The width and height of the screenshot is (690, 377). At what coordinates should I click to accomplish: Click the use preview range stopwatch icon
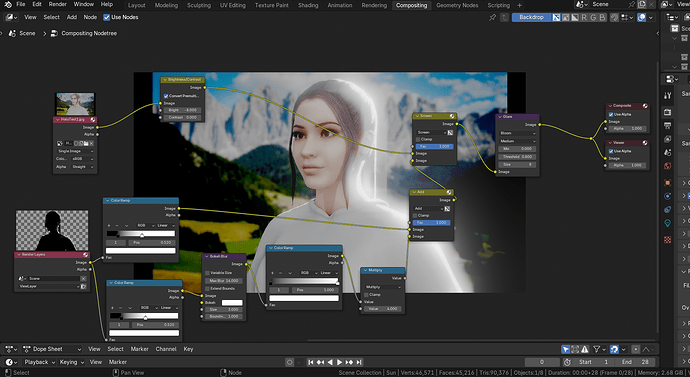tap(567, 362)
